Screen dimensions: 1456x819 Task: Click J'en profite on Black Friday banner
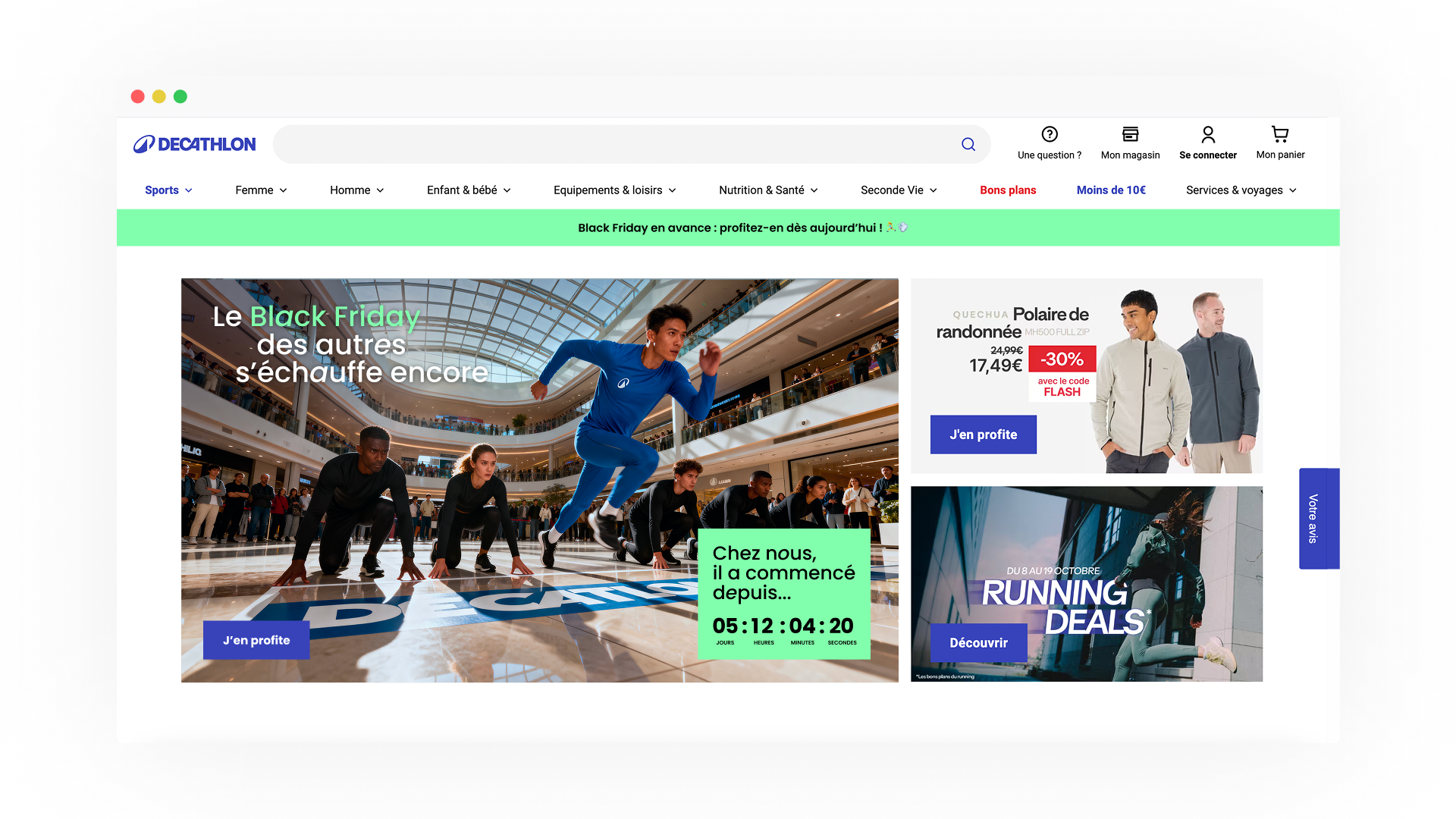(x=256, y=640)
